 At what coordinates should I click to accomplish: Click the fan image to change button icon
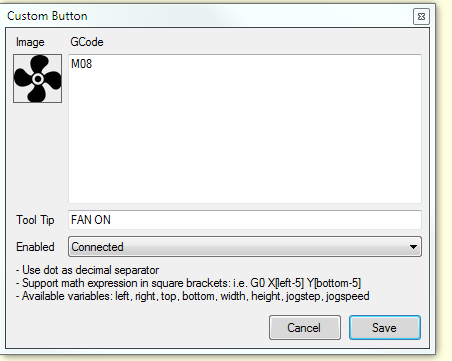tap(37, 79)
